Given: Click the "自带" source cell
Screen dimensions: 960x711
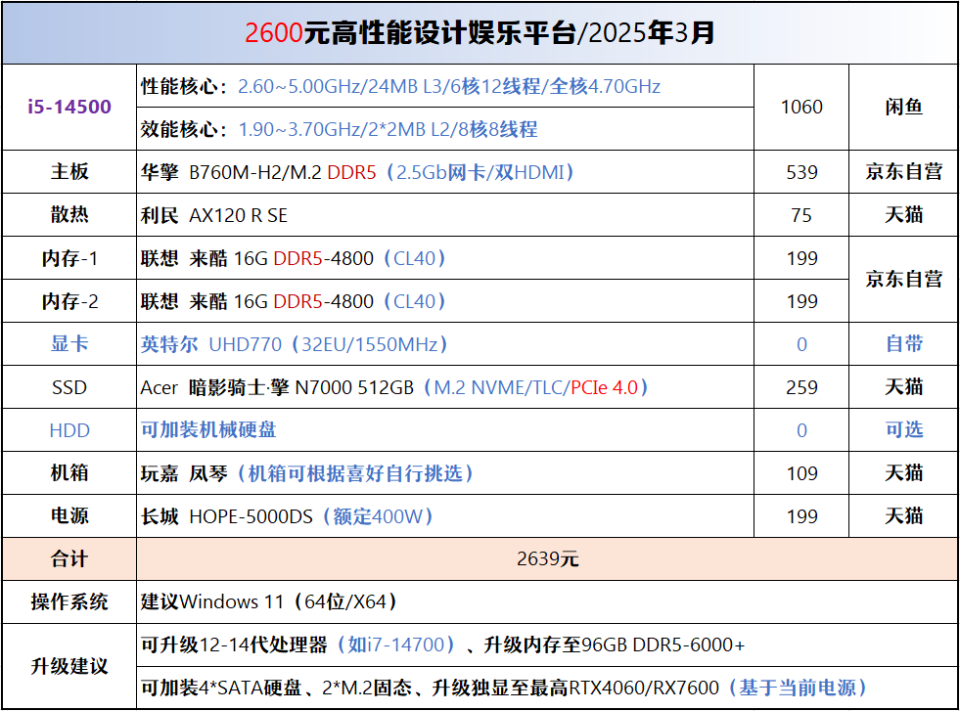Looking at the screenshot, I should click(904, 344).
